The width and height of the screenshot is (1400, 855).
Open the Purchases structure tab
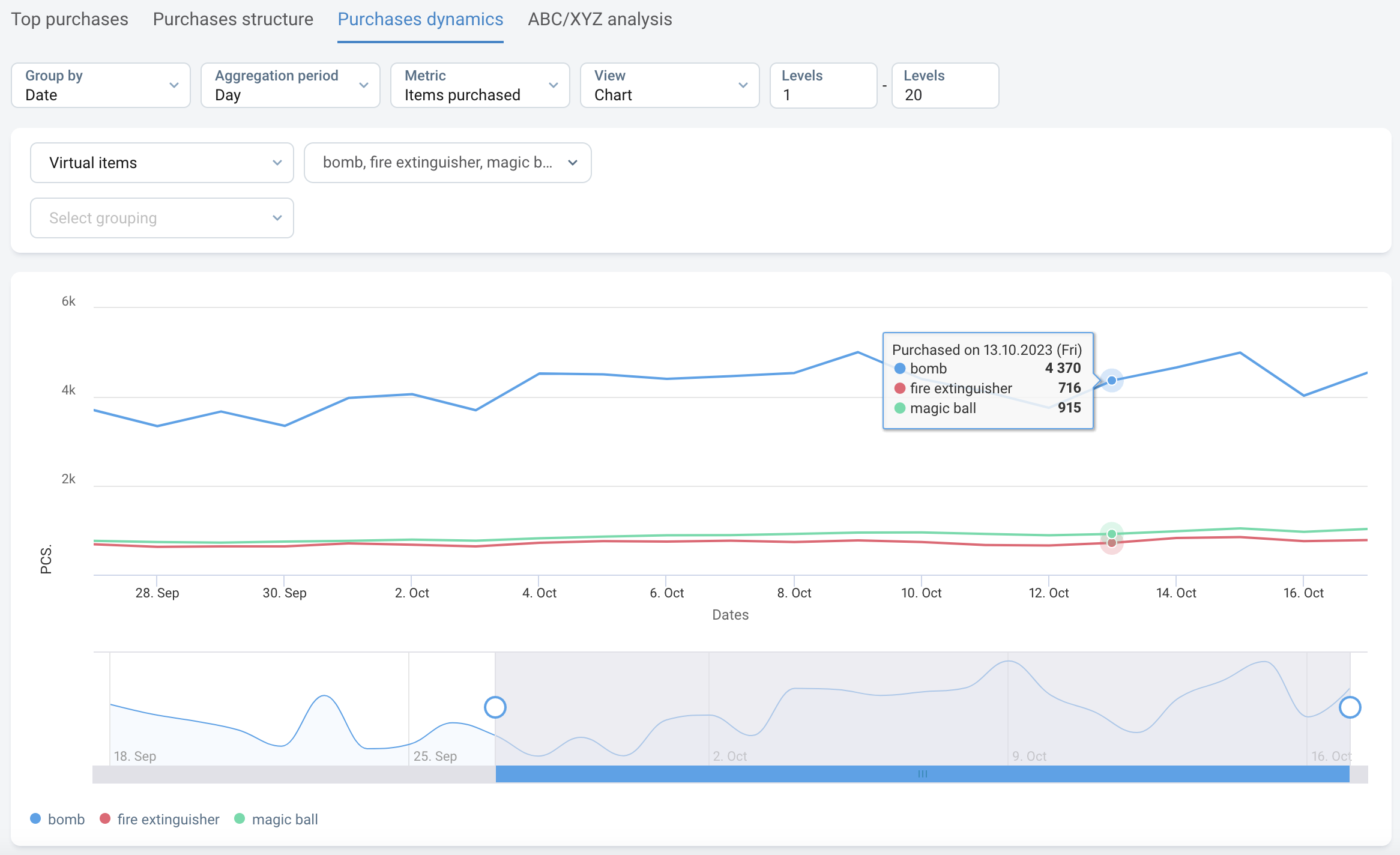click(233, 19)
